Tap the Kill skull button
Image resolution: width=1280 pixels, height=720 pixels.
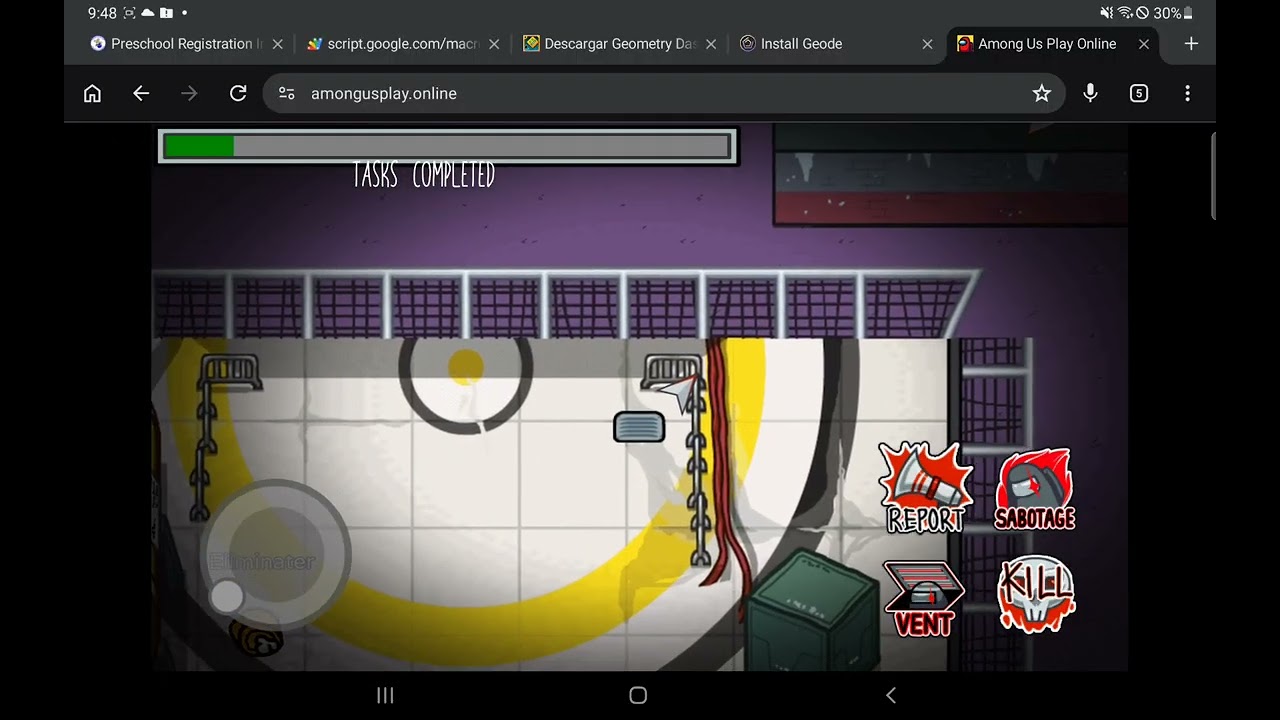(x=1036, y=594)
